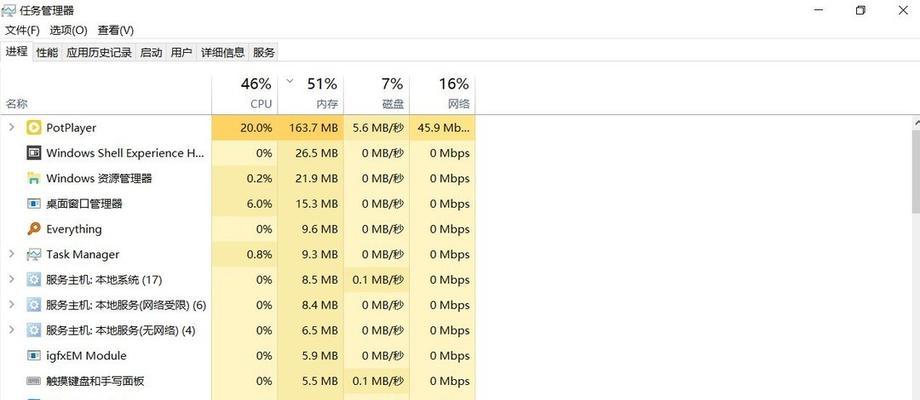
Task: Click the 0.2% CPU value of Windows 资源管理器
Action: (260, 178)
